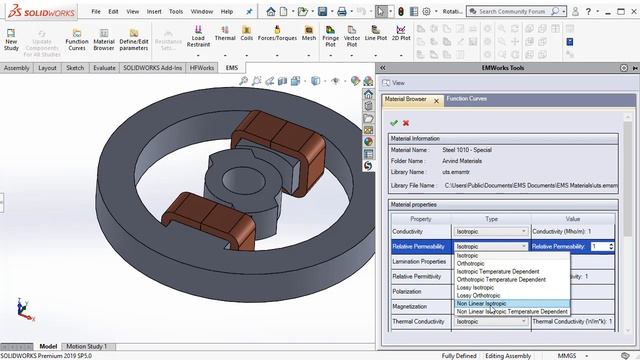The height and width of the screenshot is (360, 640).
Task: Open the Appearances color ball in the task pane
Action: pos(368,142)
